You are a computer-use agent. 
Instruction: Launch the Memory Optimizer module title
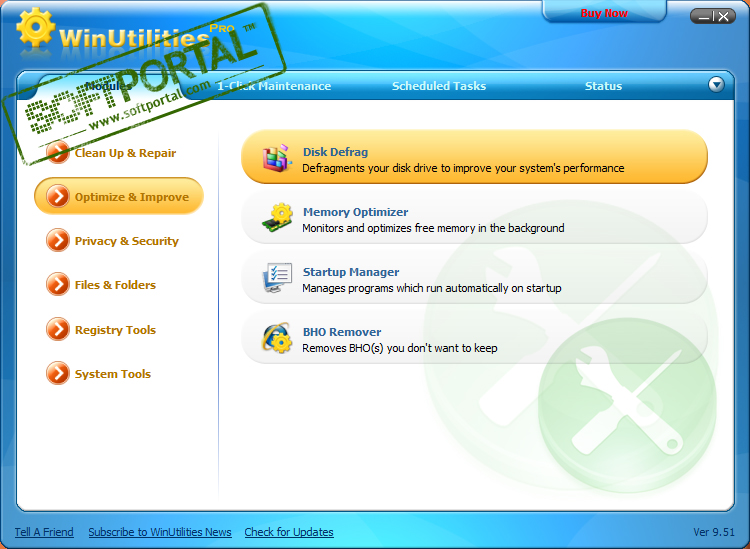point(355,212)
